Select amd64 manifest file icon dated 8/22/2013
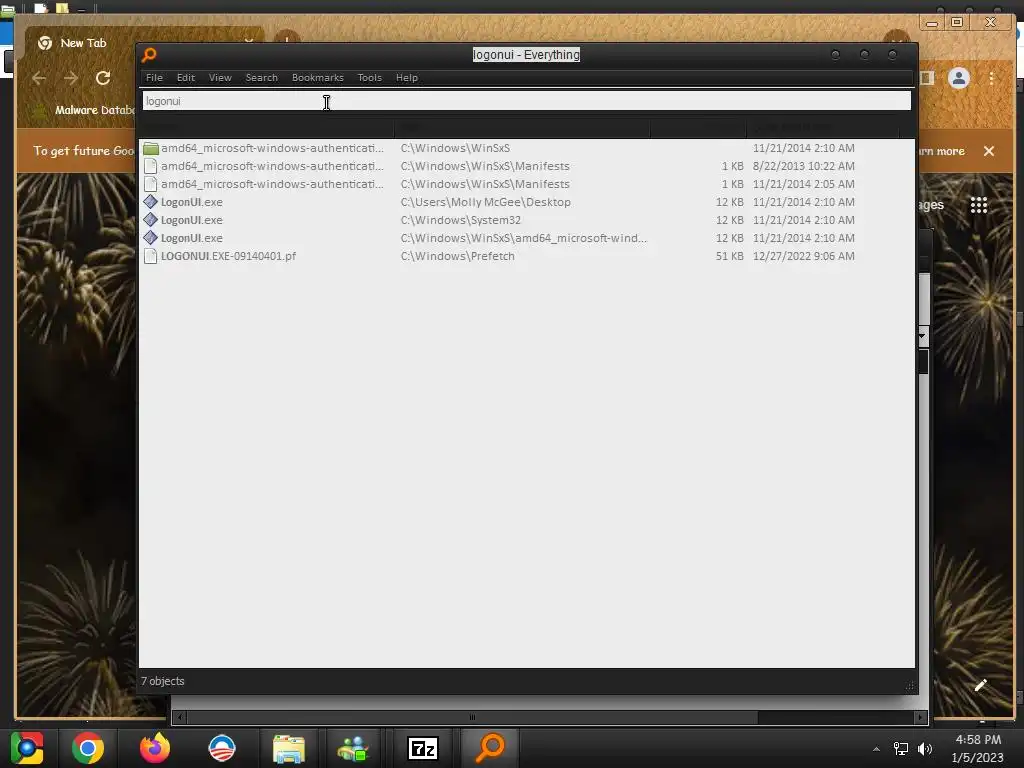Image resolution: width=1024 pixels, height=768 pixels. tap(150, 166)
